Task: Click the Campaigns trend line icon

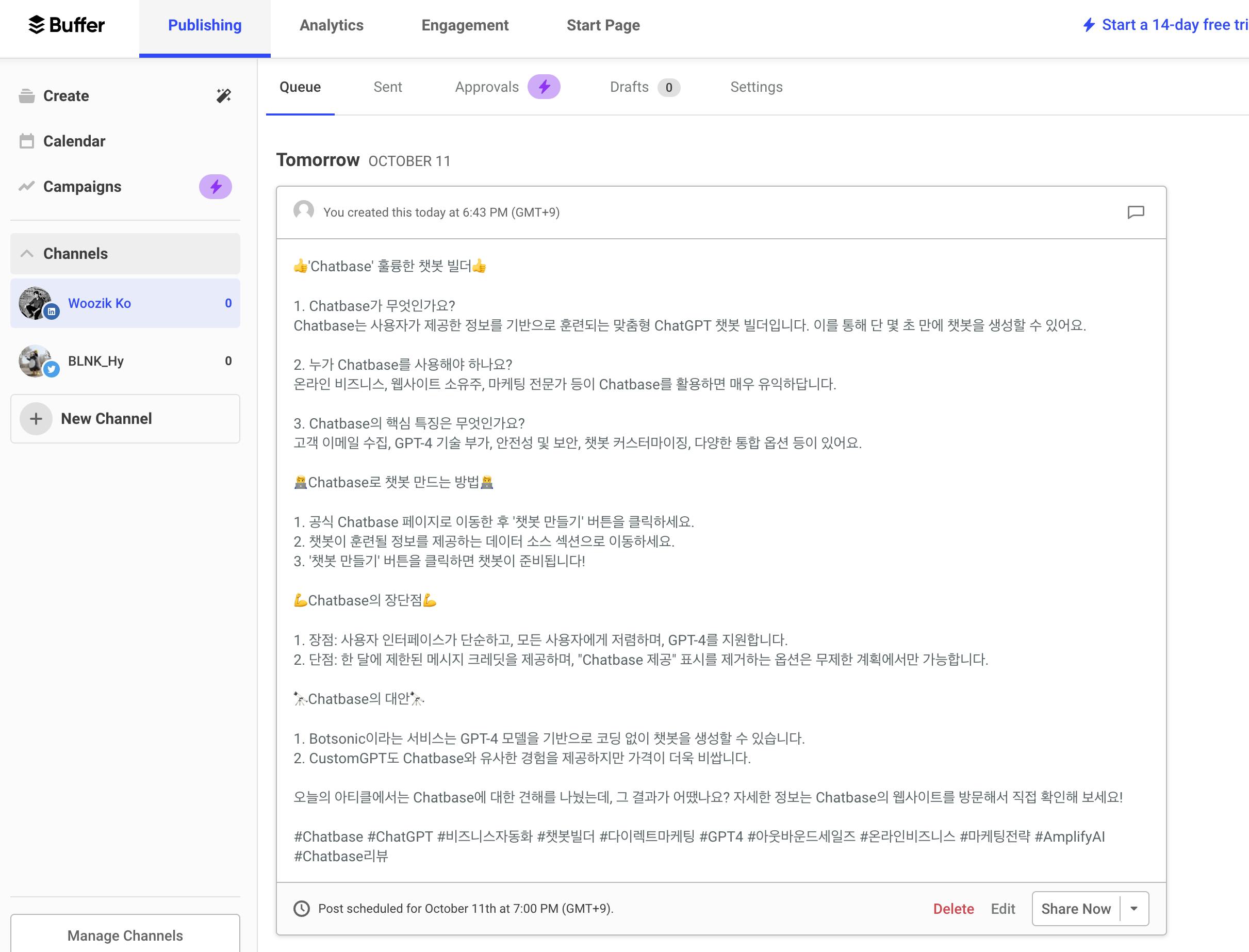Action: (x=27, y=187)
